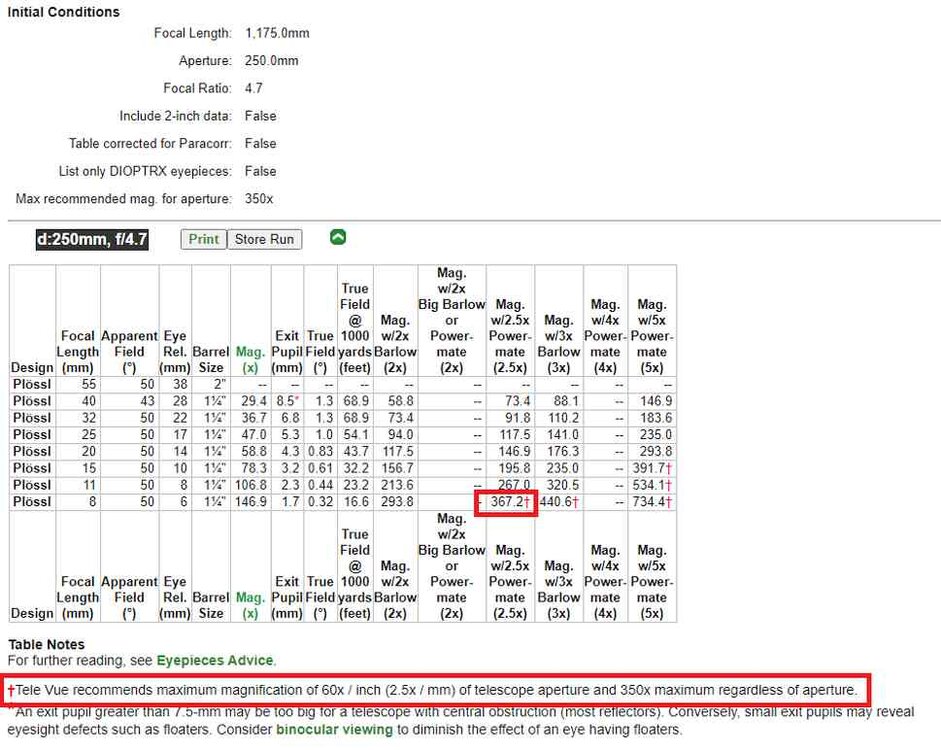The height and width of the screenshot is (750, 941).
Task: Select the Aperture 250.0mm value
Action: 271,61
